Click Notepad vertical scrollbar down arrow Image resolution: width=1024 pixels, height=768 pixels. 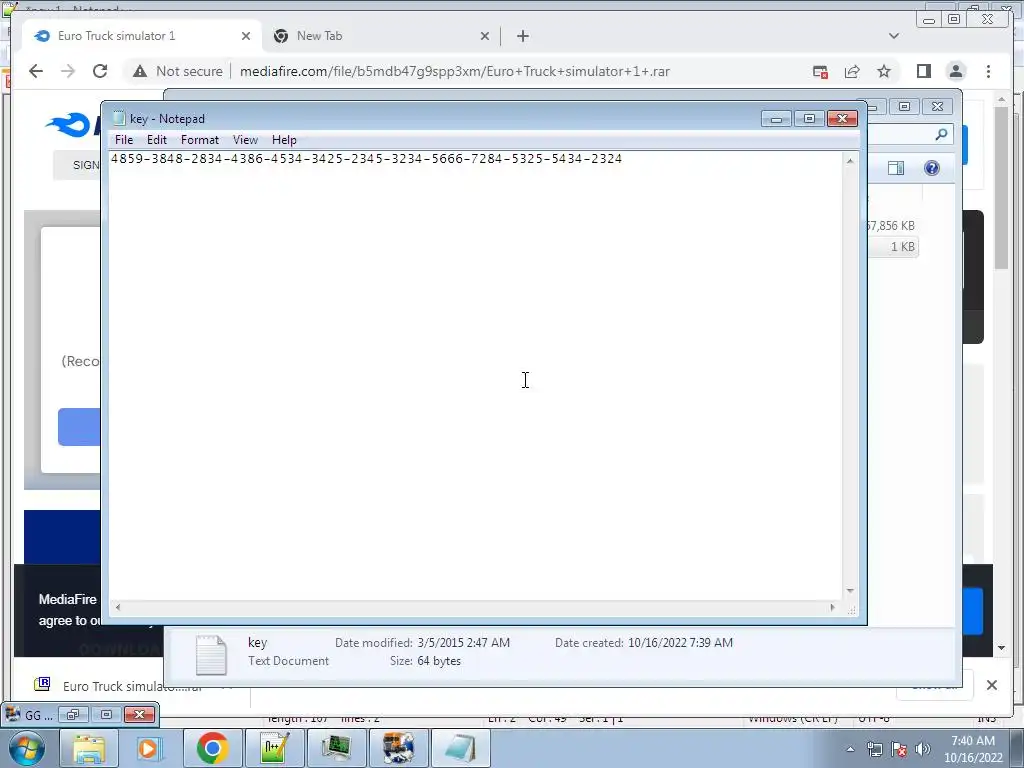pos(850,591)
